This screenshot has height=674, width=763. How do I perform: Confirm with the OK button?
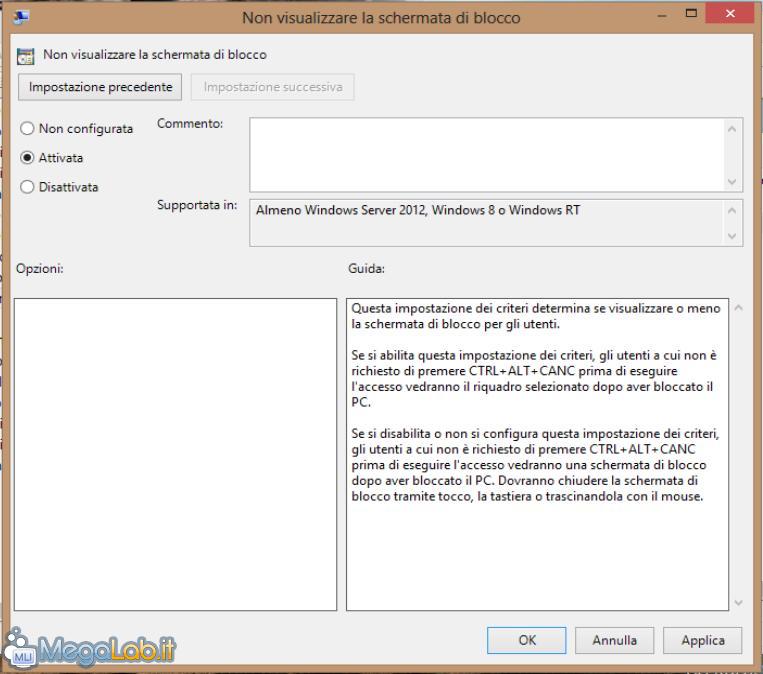tap(527, 640)
